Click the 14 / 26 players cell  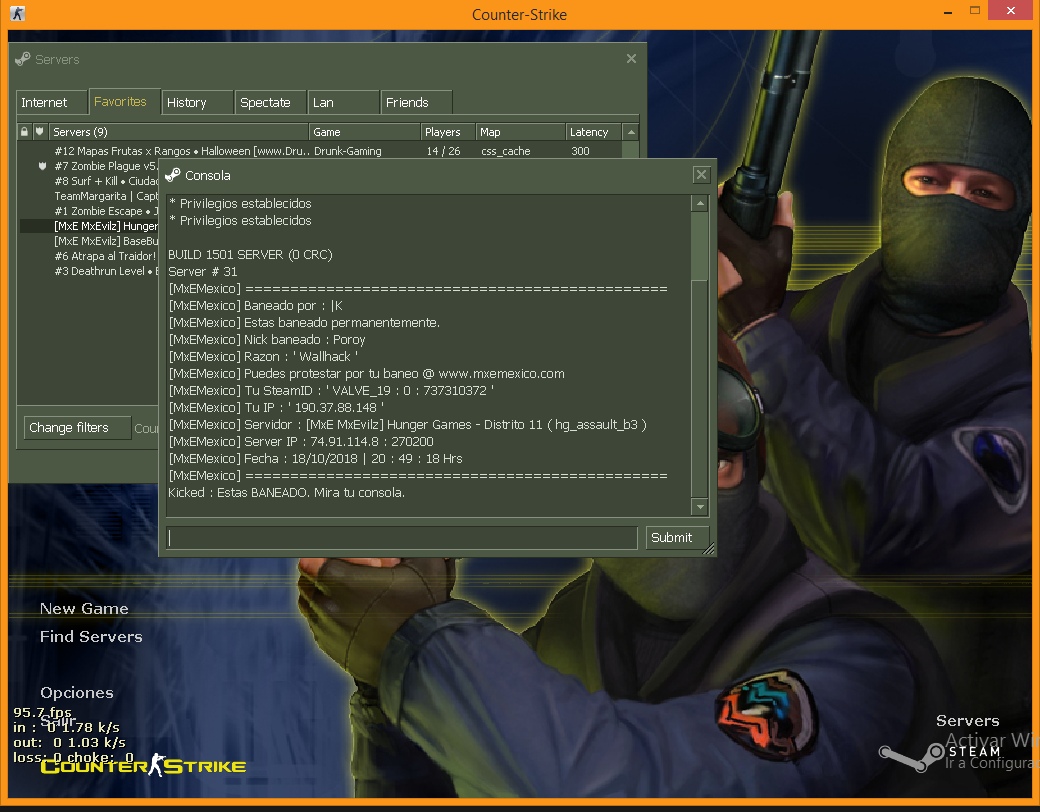pos(444,151)
